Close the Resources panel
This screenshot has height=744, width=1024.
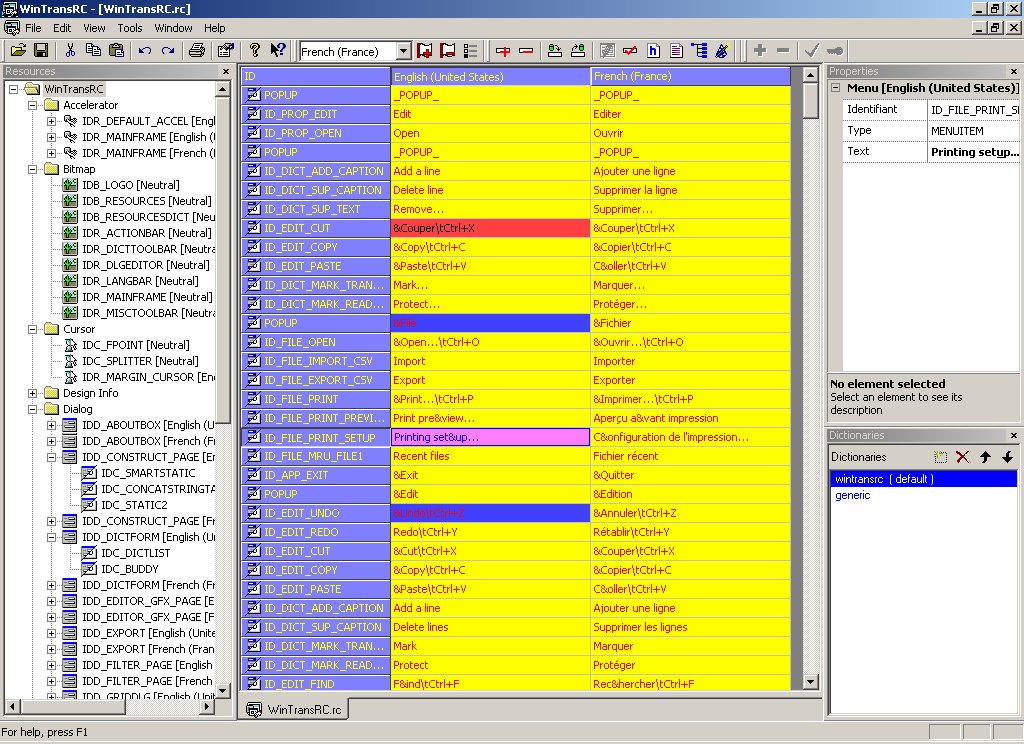coord(226,72)
